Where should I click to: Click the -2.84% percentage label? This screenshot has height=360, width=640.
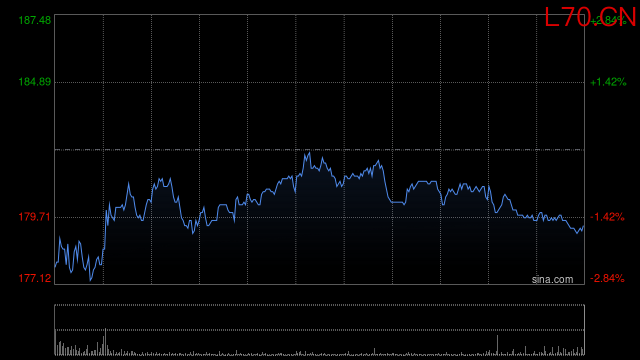pyautogui.click(x=607, y=278)
